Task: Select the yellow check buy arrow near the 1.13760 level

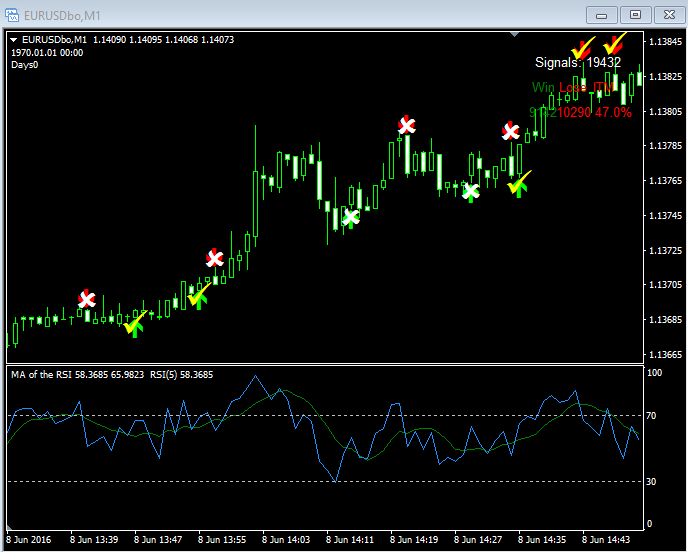Action: [x=519, y=184]
